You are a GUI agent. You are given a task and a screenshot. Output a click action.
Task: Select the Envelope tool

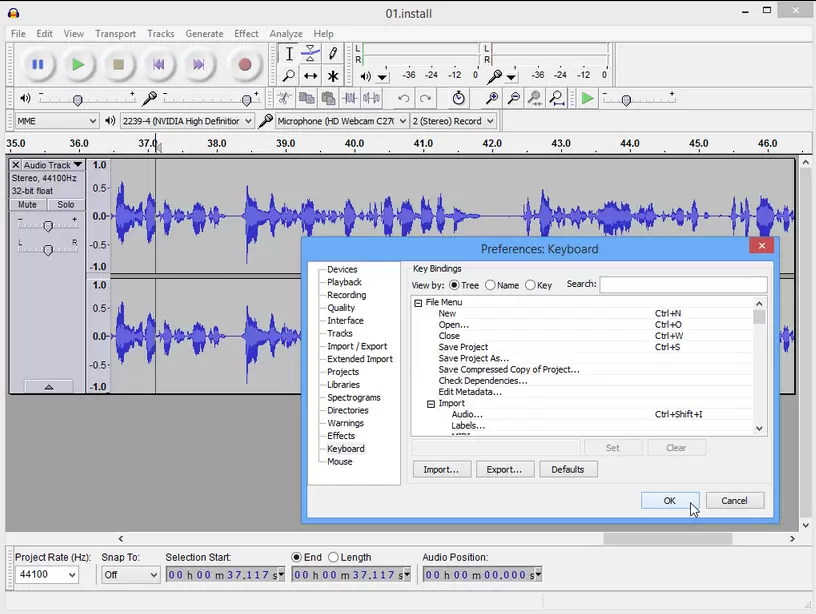pos(311,54)
